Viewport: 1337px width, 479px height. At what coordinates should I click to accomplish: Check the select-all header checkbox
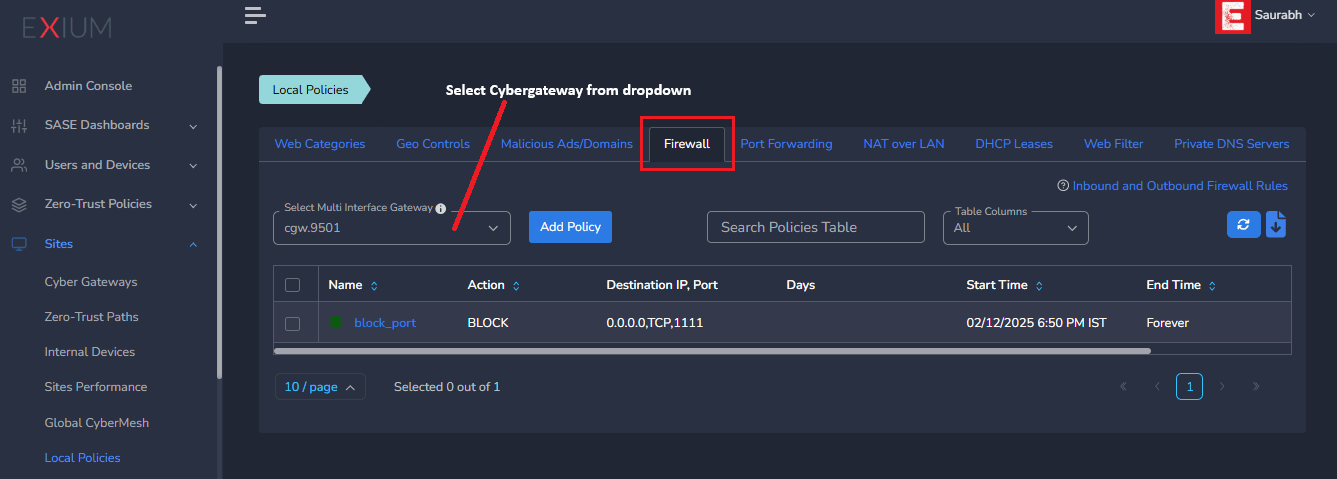click(292, 285)
